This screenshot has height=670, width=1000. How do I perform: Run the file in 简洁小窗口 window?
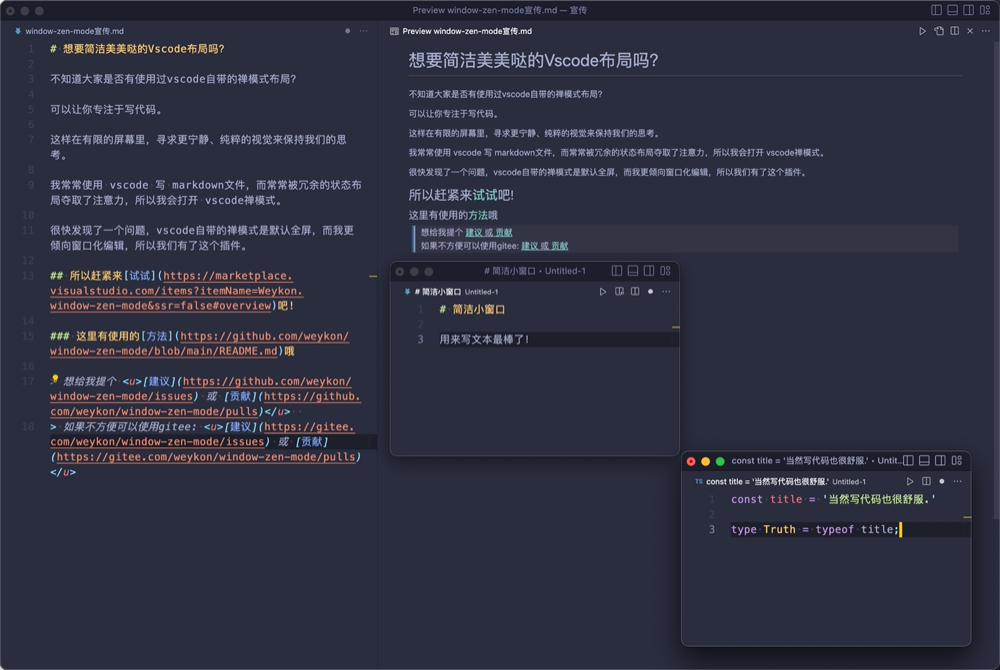602,292
